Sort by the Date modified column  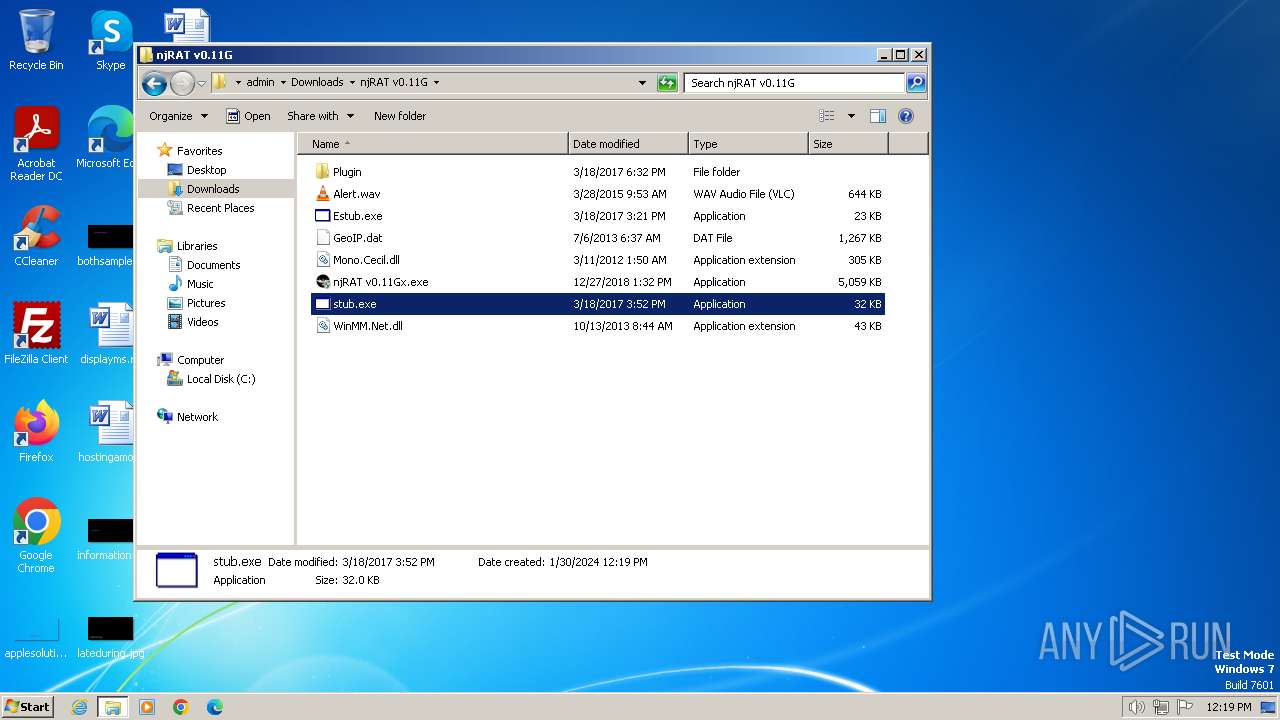click(x=628, y=144)
